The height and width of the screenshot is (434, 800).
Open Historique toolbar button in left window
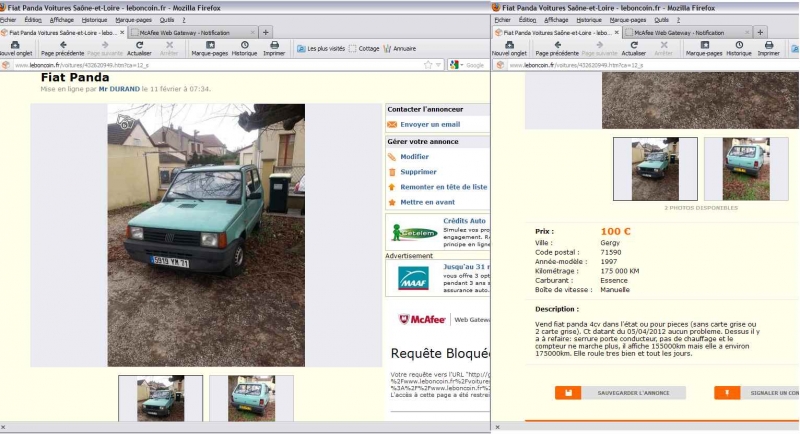click(x=244, y=48)
